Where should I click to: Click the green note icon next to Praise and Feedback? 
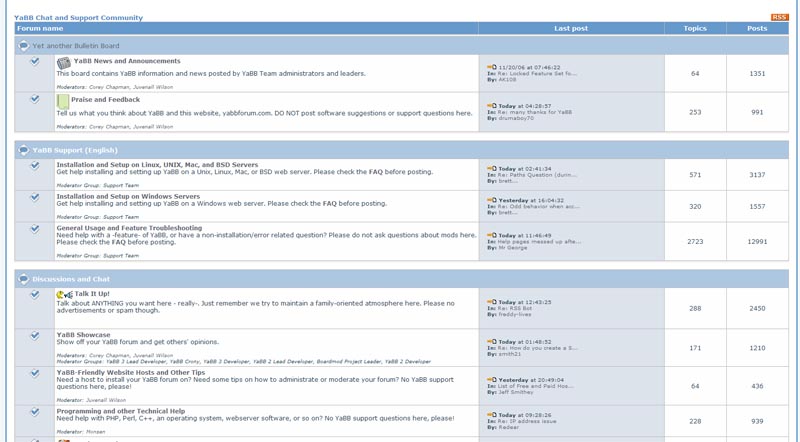(63, 102)
